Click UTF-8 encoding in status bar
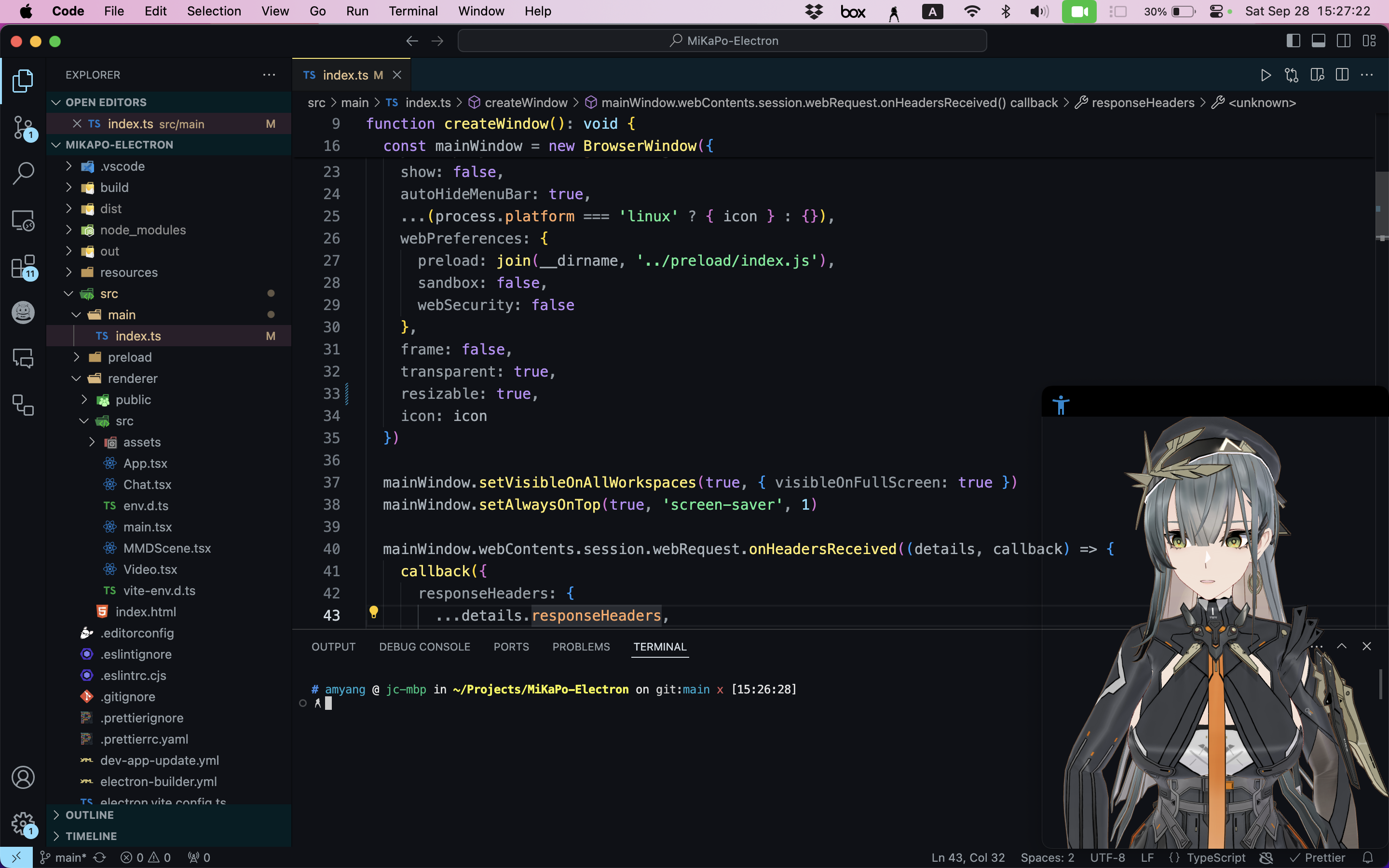 click(x=1107, y=858)
